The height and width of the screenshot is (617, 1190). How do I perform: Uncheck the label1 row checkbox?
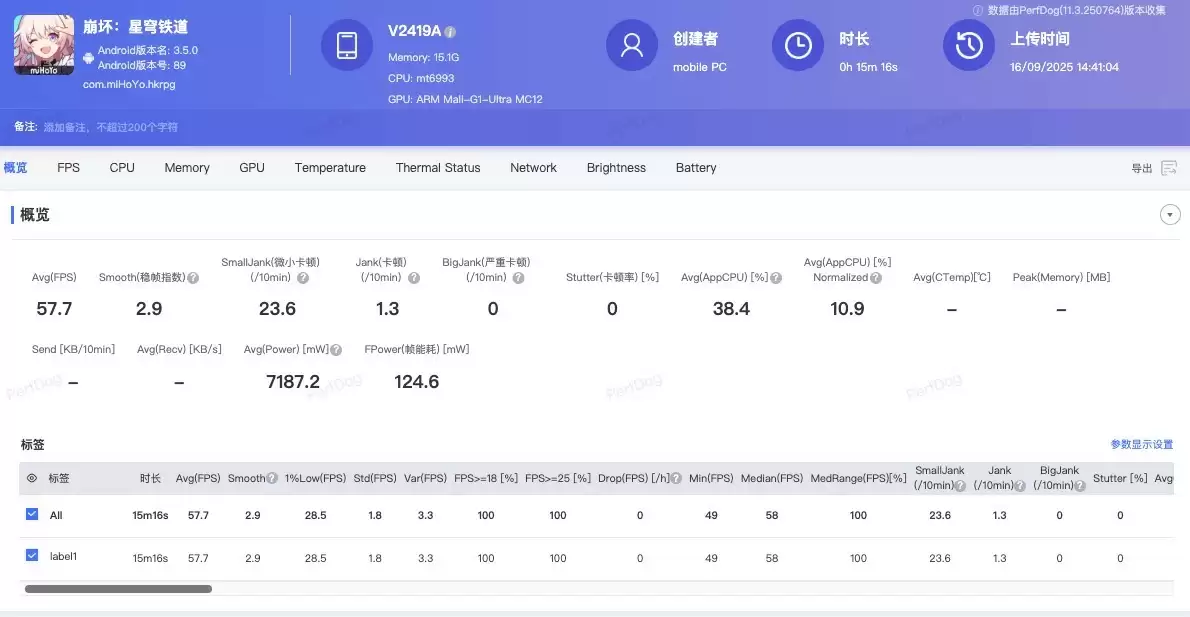pyautogui.click(x=32, y=556)
